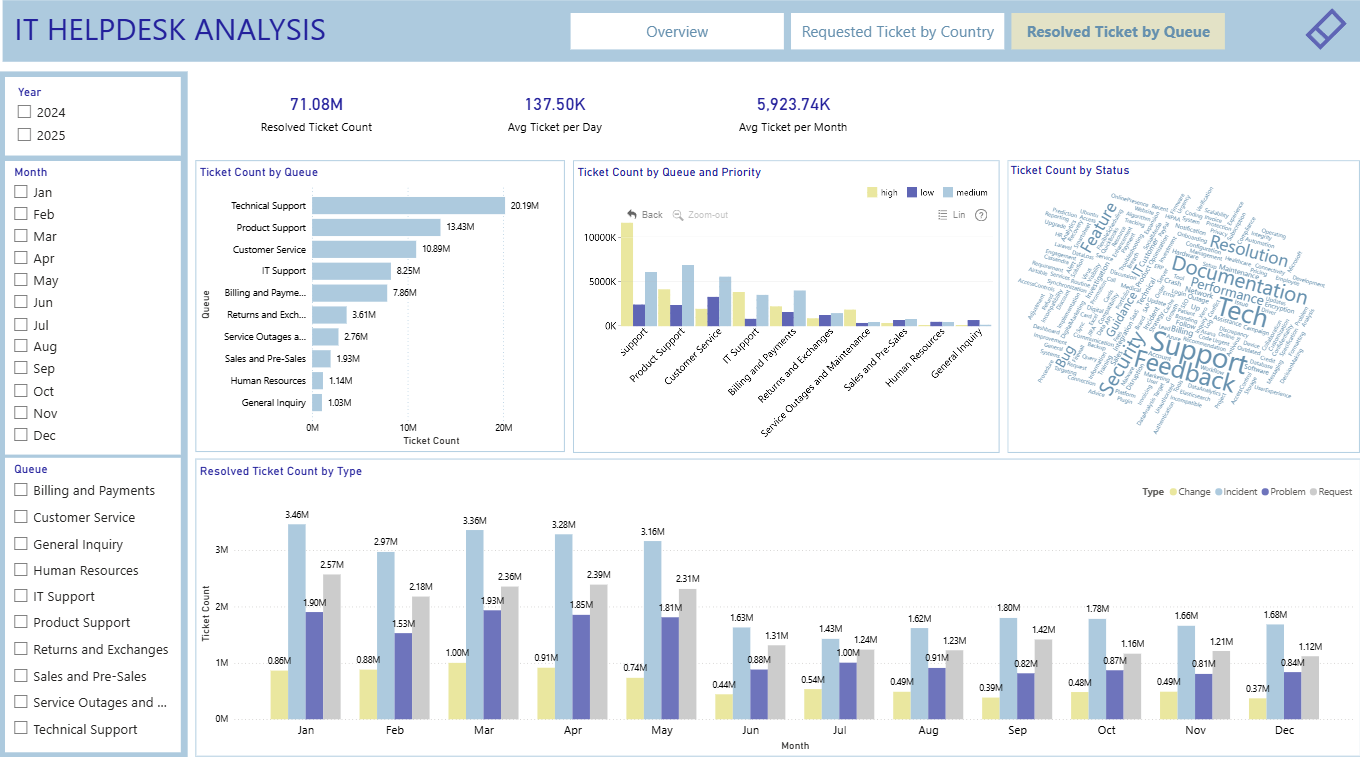
Task: Check Technical Support in the Queue slicer
Action: (21, 729)
